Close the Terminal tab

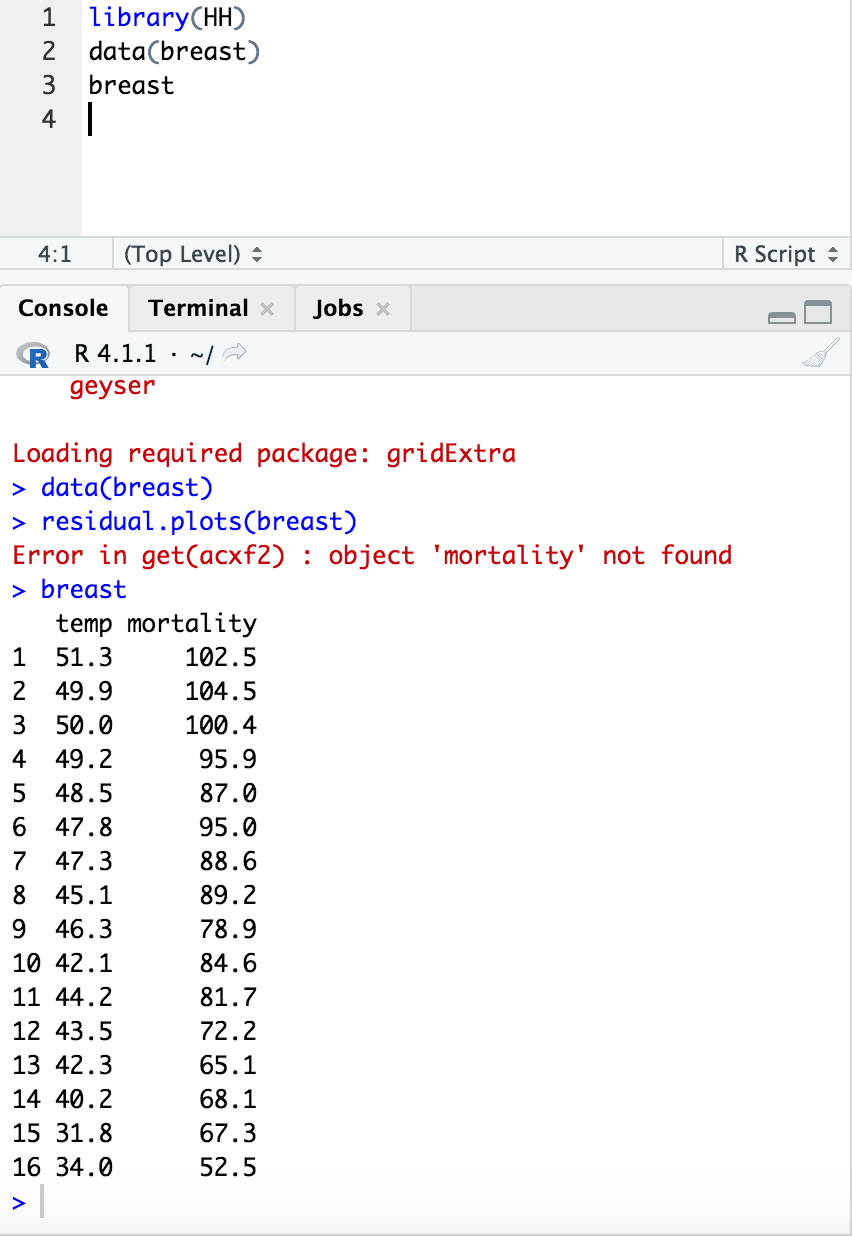tap(267, 309)
